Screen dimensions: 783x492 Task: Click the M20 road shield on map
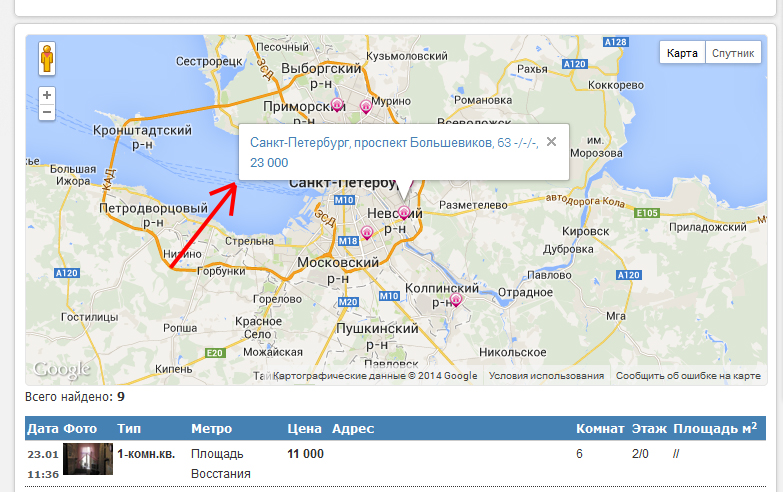348,302
